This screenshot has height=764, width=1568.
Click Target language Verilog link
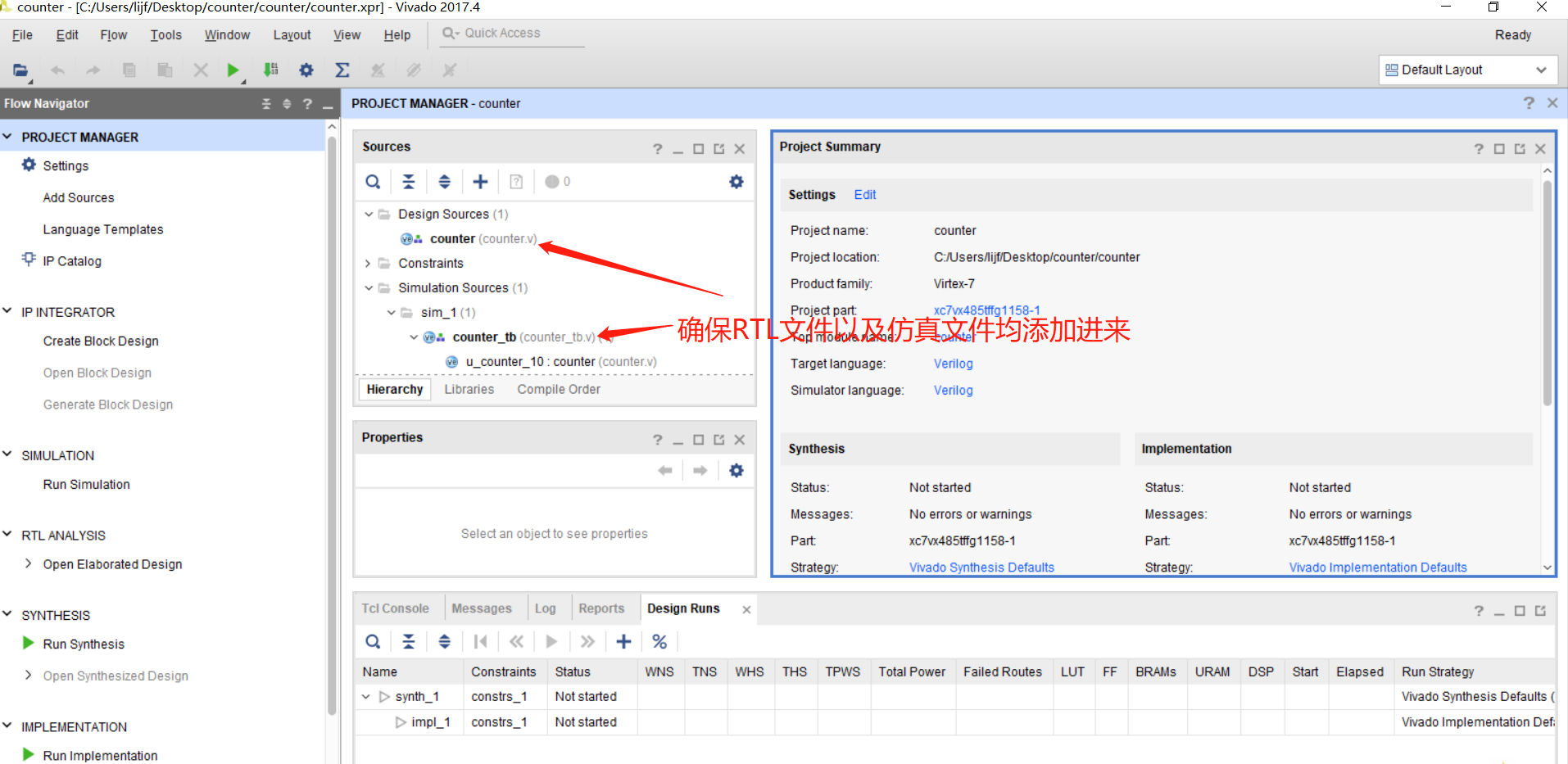coord(954,364)
